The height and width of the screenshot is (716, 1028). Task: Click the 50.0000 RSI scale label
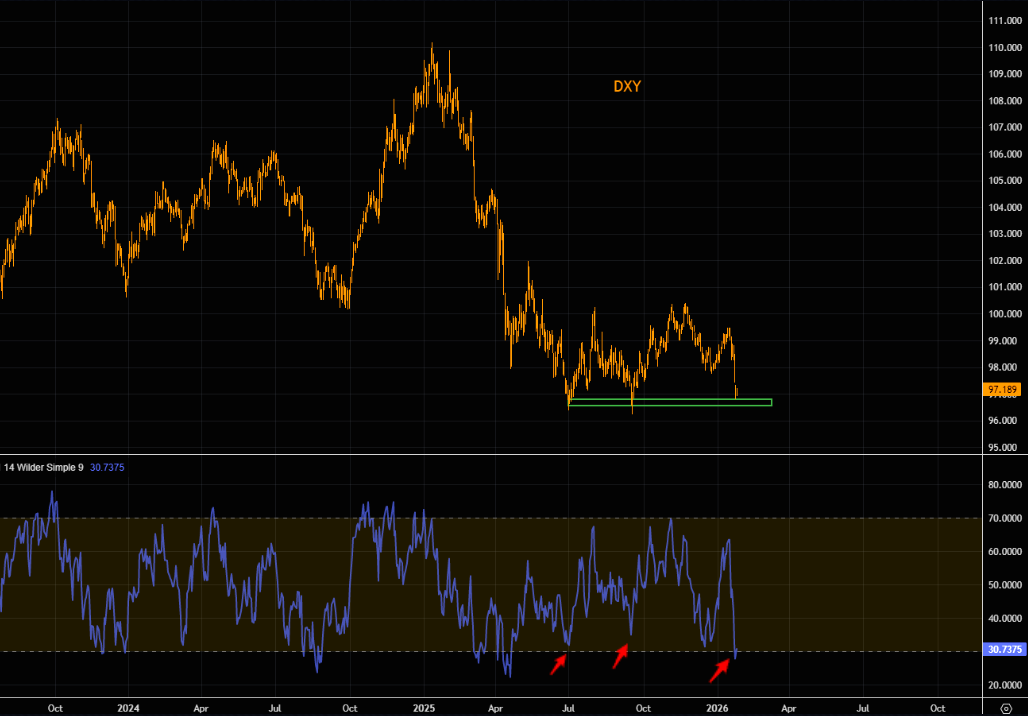[1002, 585]
